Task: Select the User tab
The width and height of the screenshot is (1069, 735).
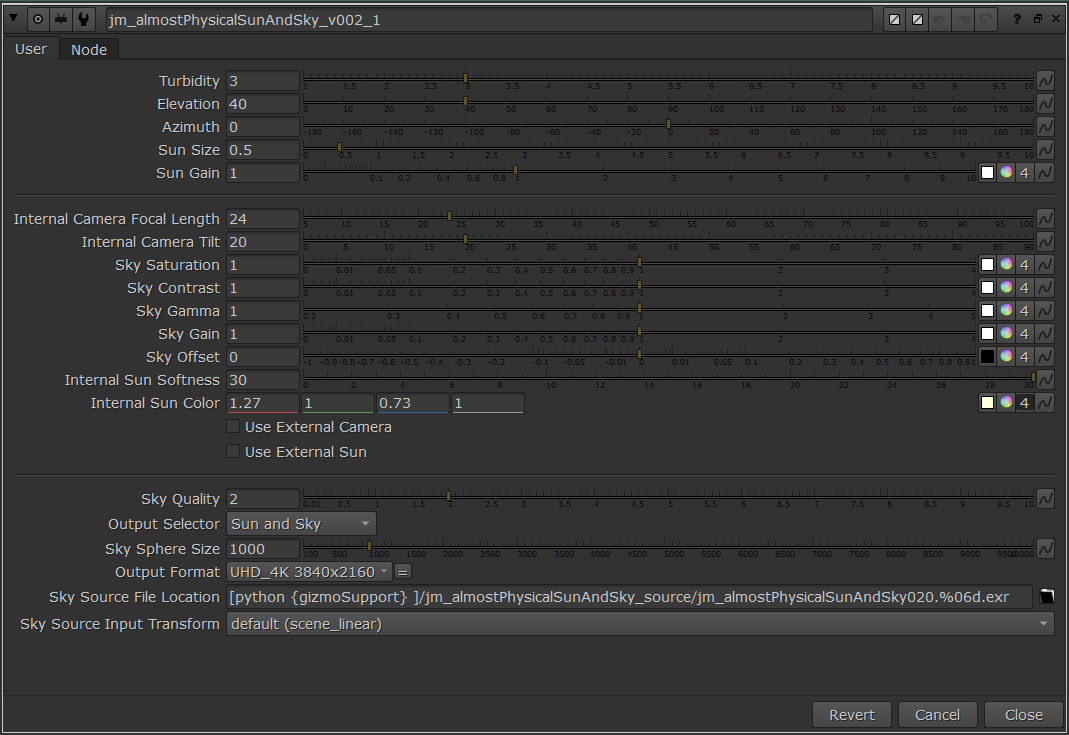Action: click(30, 49)
